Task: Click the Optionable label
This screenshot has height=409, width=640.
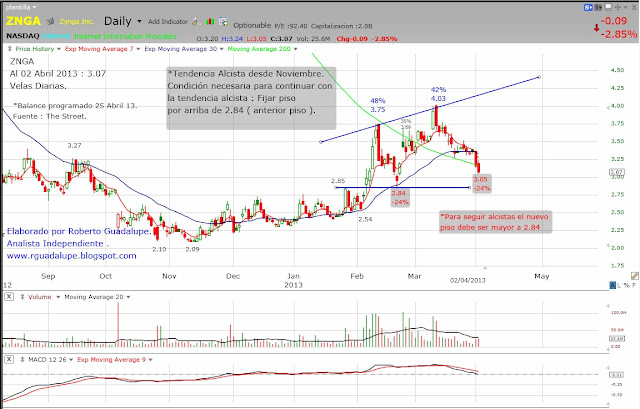Action: point(252,25)
